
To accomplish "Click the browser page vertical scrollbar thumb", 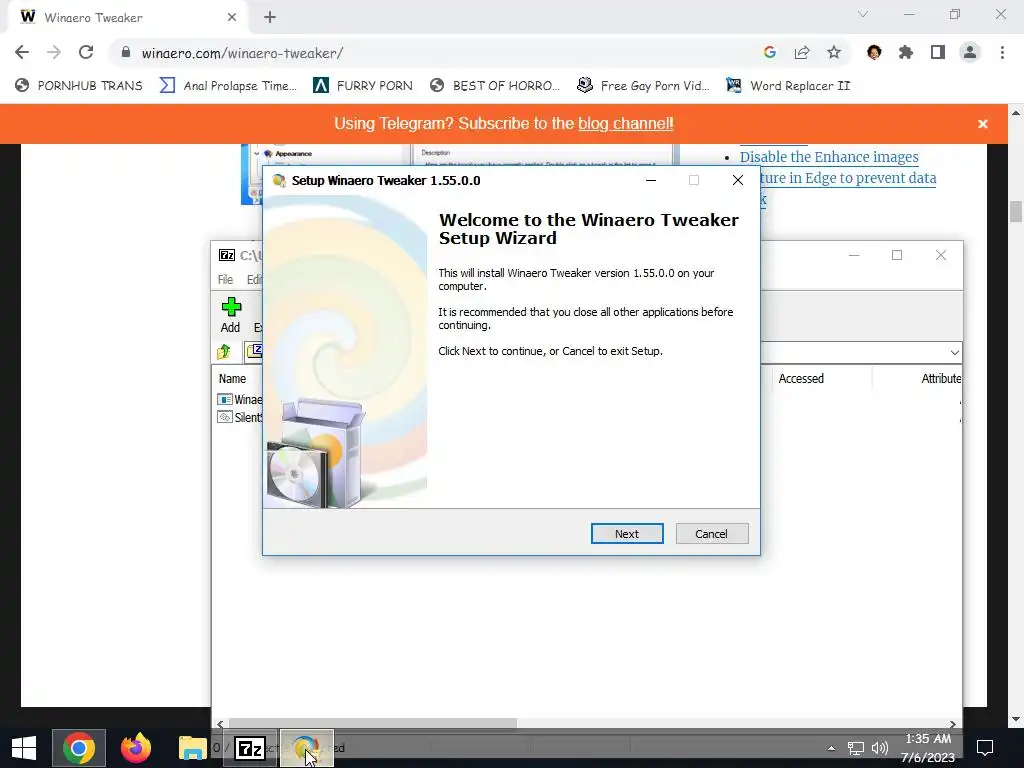I will 1016,212.
